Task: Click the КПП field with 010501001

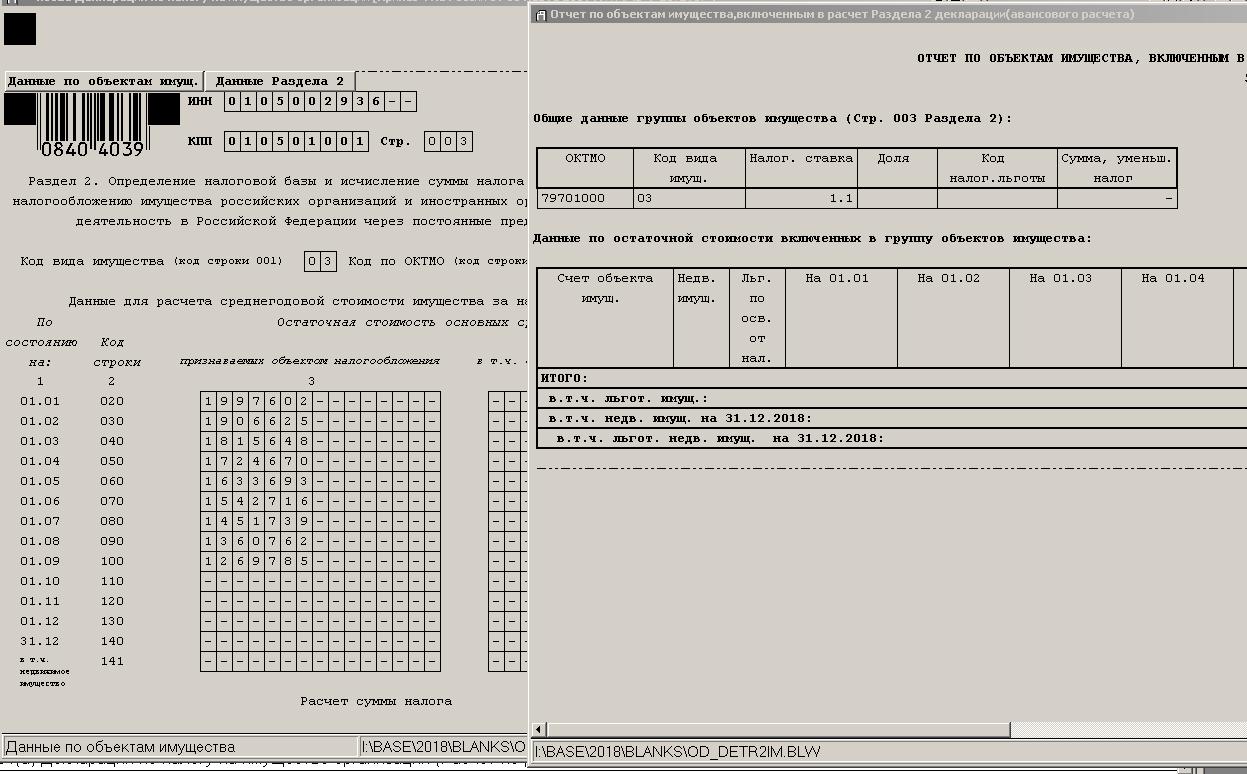Action: [x=296, y=141]
